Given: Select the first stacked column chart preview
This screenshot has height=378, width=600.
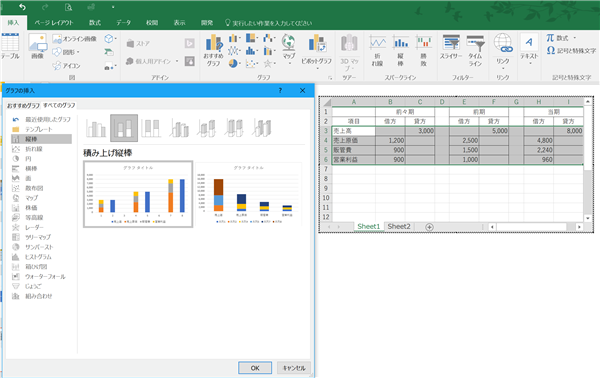Looking at the screenshot, I should click(138, 194).
